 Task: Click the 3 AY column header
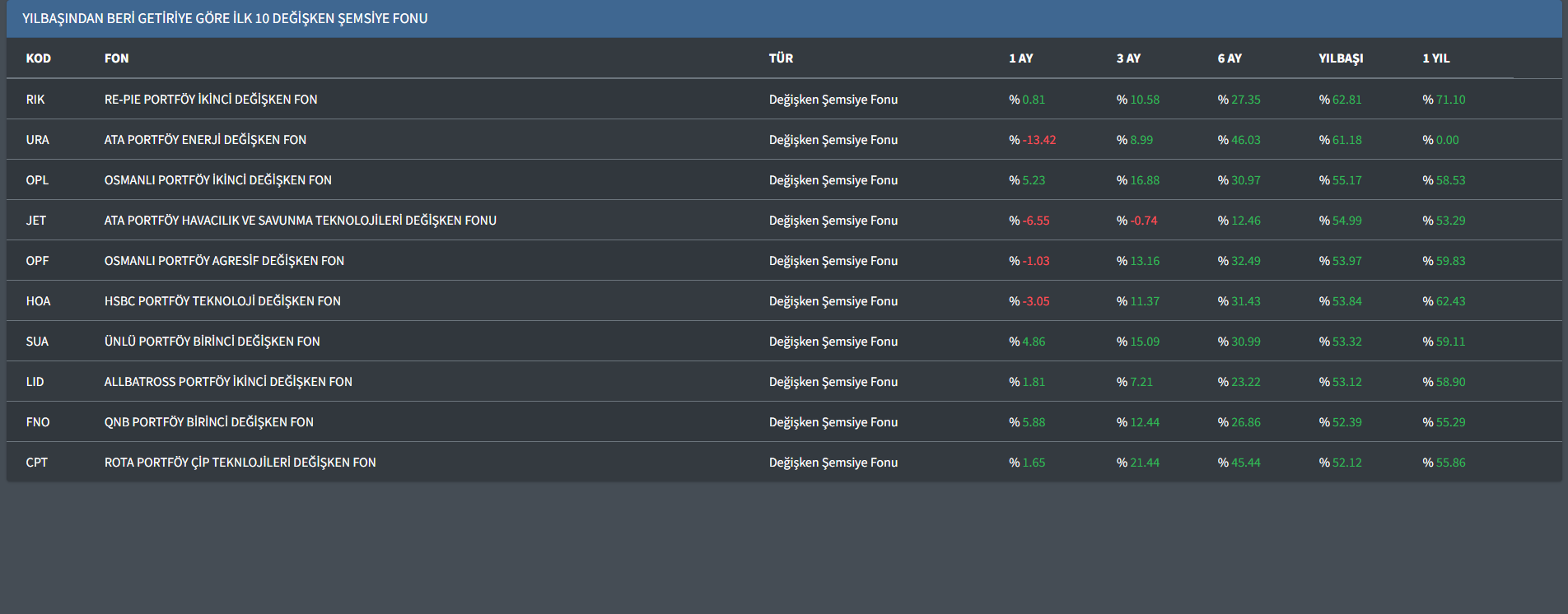(1128, 58)
